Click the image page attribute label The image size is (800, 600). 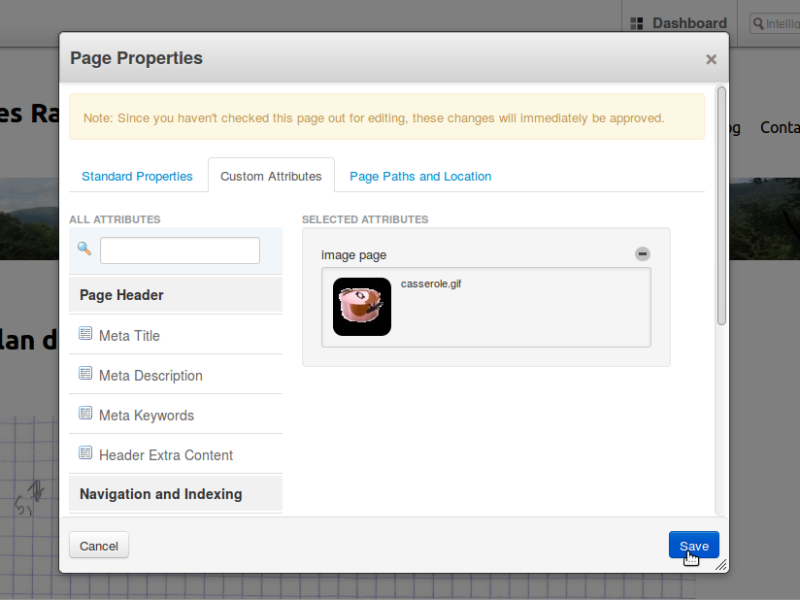pyautogui.click(x=354, y=255)
